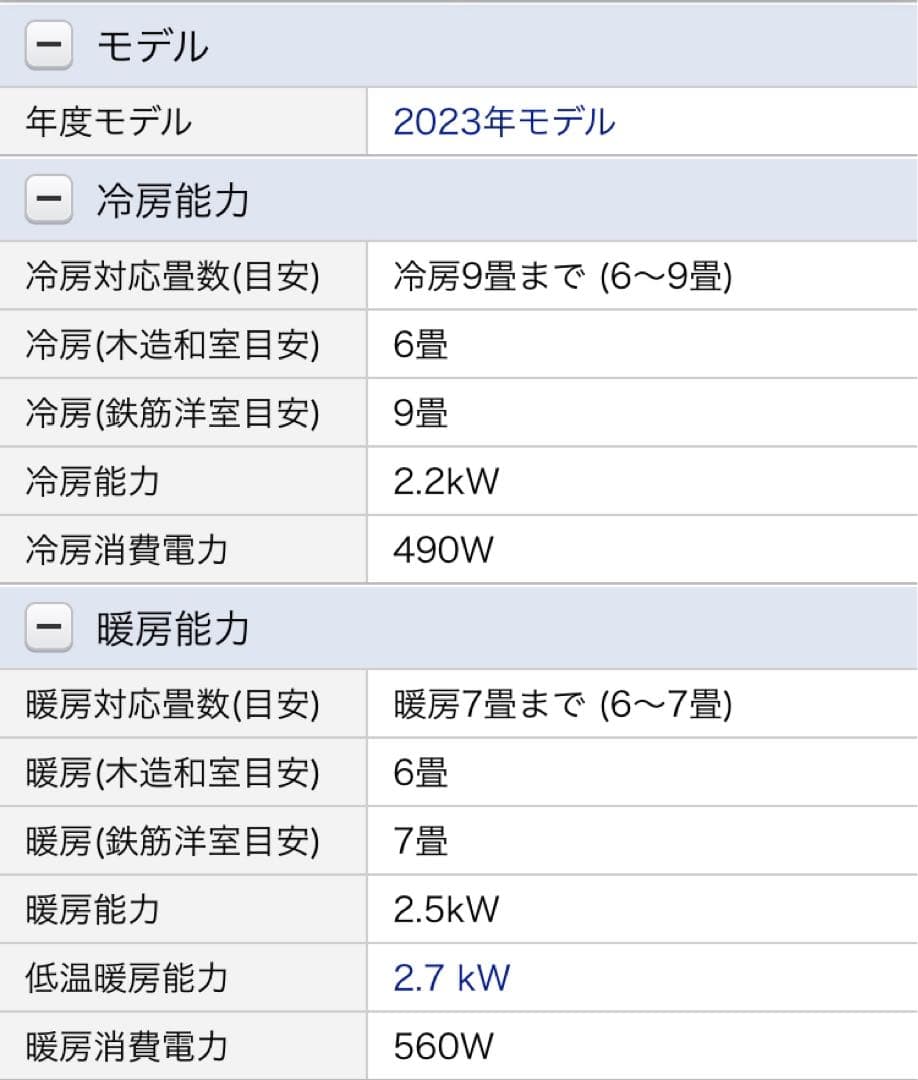Collapse the モデル section with minus button
918x1080 pixels.
(48, 47)
